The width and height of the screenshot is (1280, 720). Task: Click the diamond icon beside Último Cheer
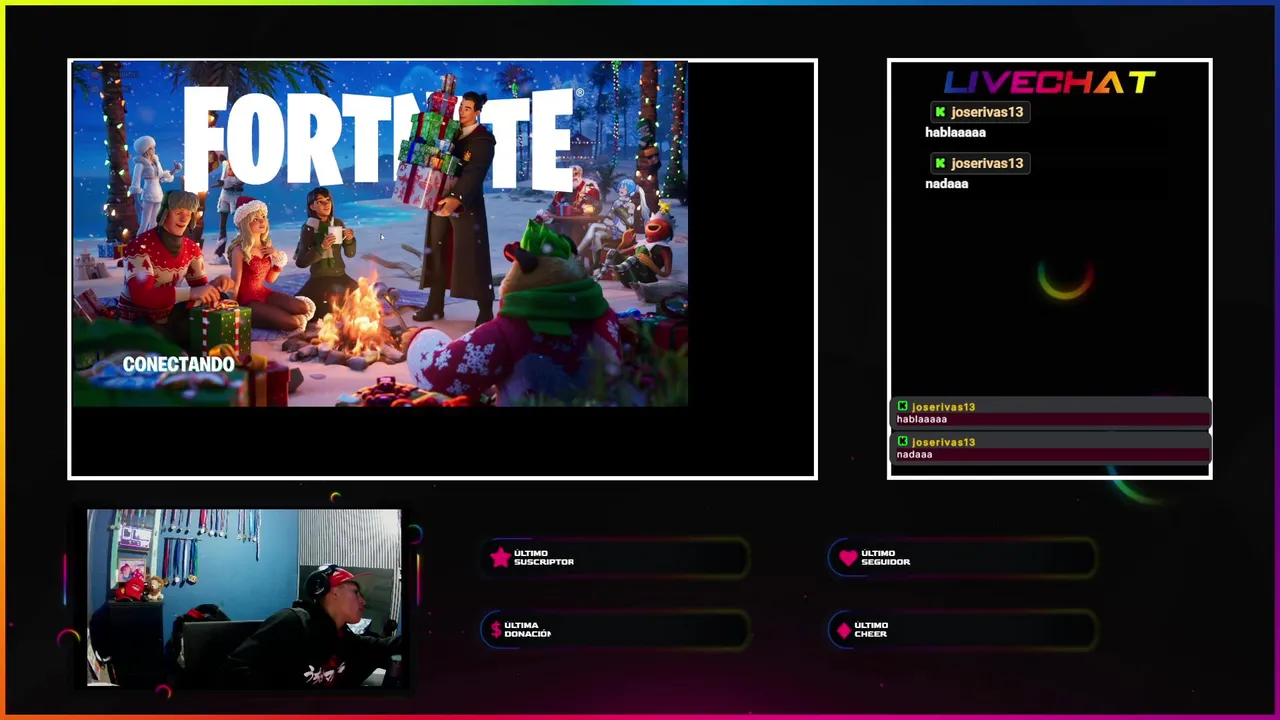click(x=844, y=630)
